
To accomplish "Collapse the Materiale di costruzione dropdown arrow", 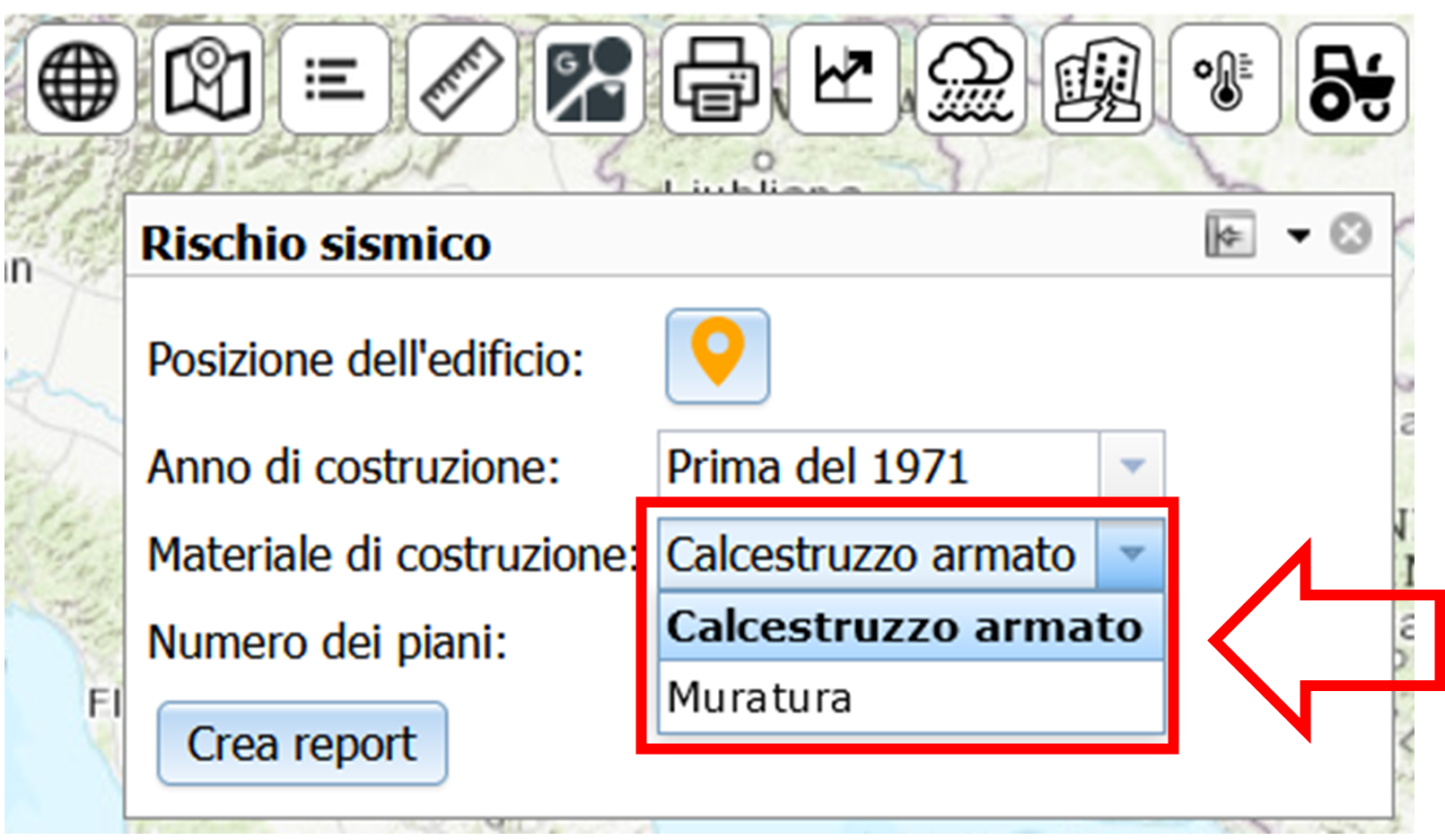I will [1131, 553].
